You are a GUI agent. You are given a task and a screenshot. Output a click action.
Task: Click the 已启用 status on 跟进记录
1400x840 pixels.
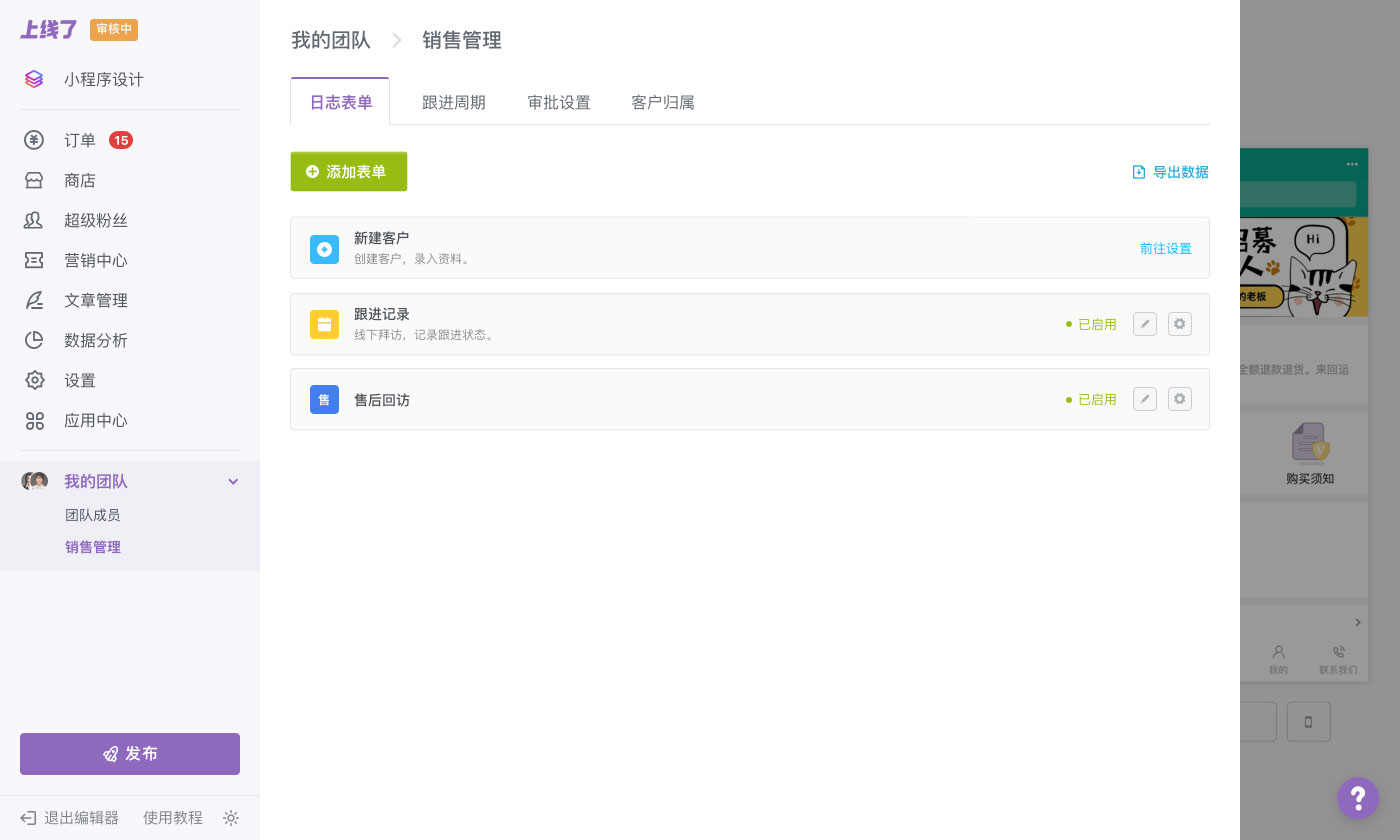pyautogui.click(x=1097, y=324)
